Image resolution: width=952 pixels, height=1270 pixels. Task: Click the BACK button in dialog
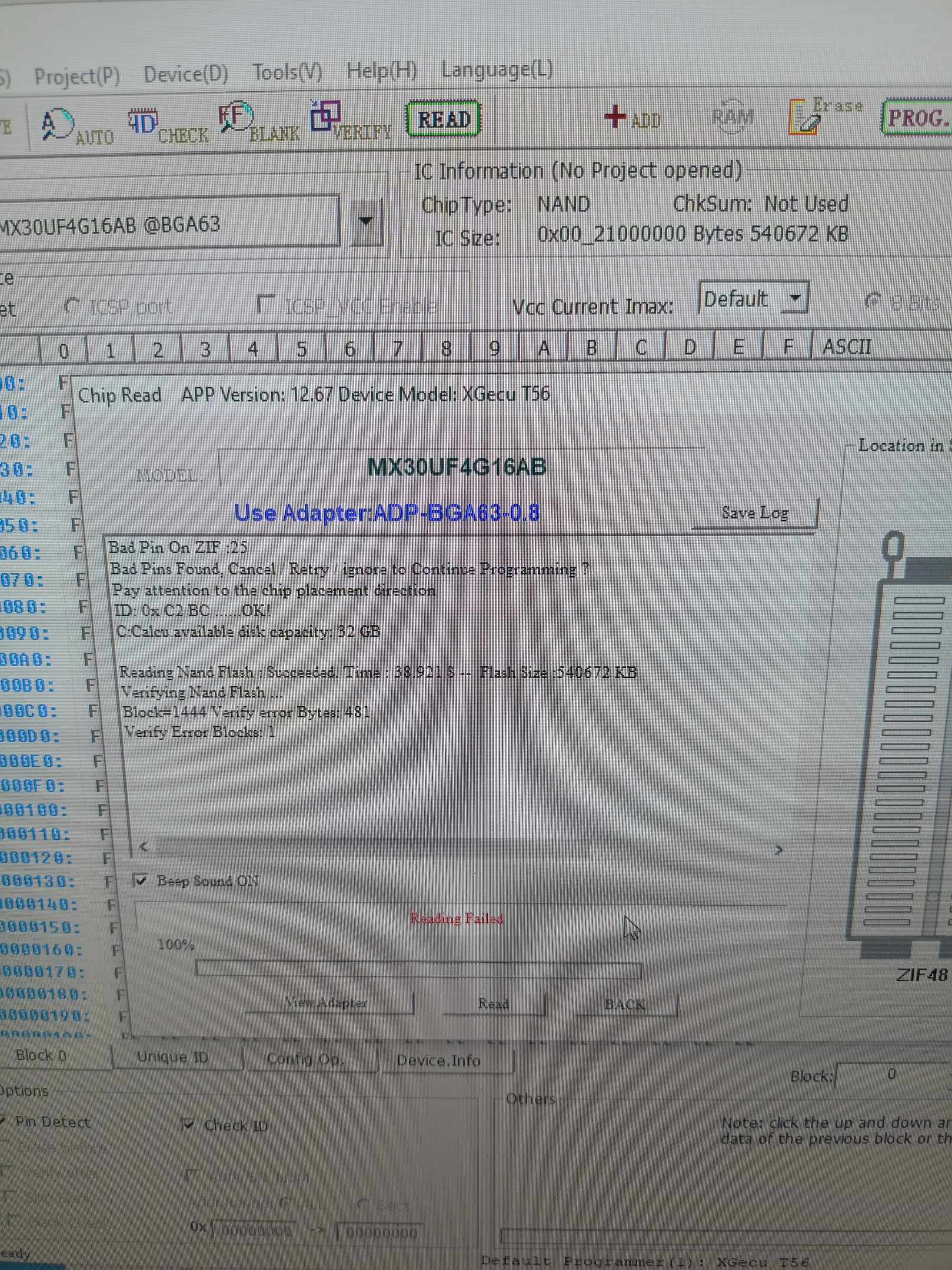(624, 1004)
